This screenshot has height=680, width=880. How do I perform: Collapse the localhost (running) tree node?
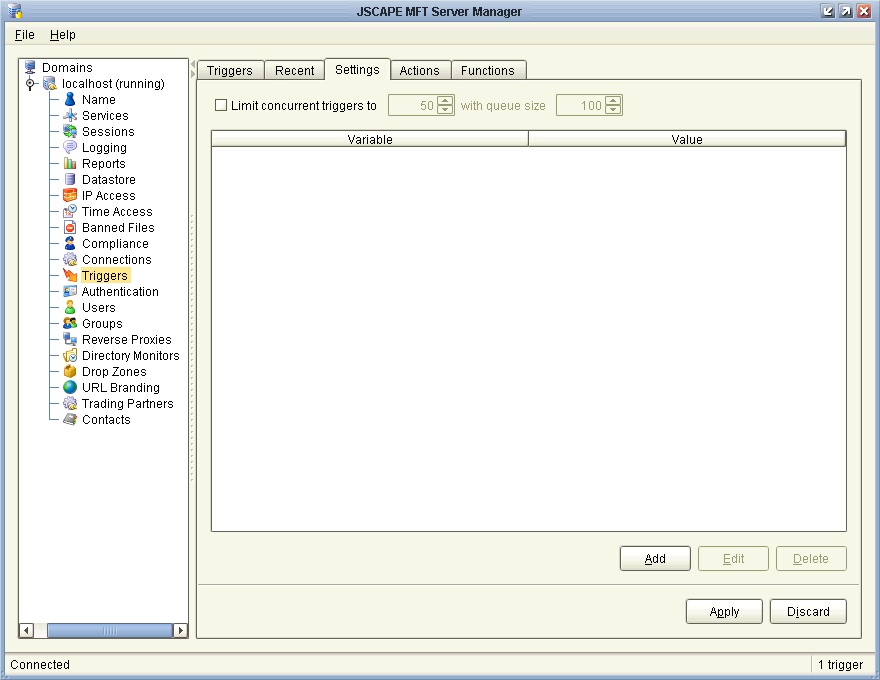(31, 84)
